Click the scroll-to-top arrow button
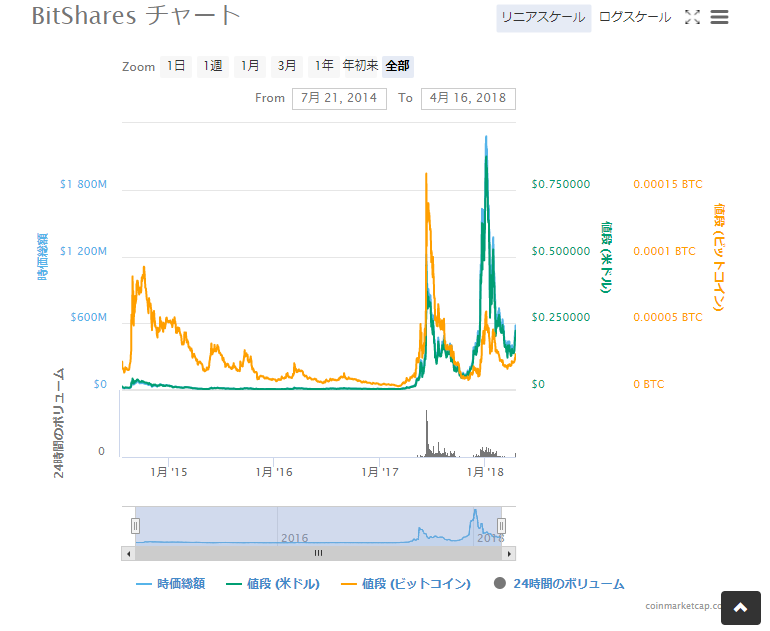 pos(741,608)
